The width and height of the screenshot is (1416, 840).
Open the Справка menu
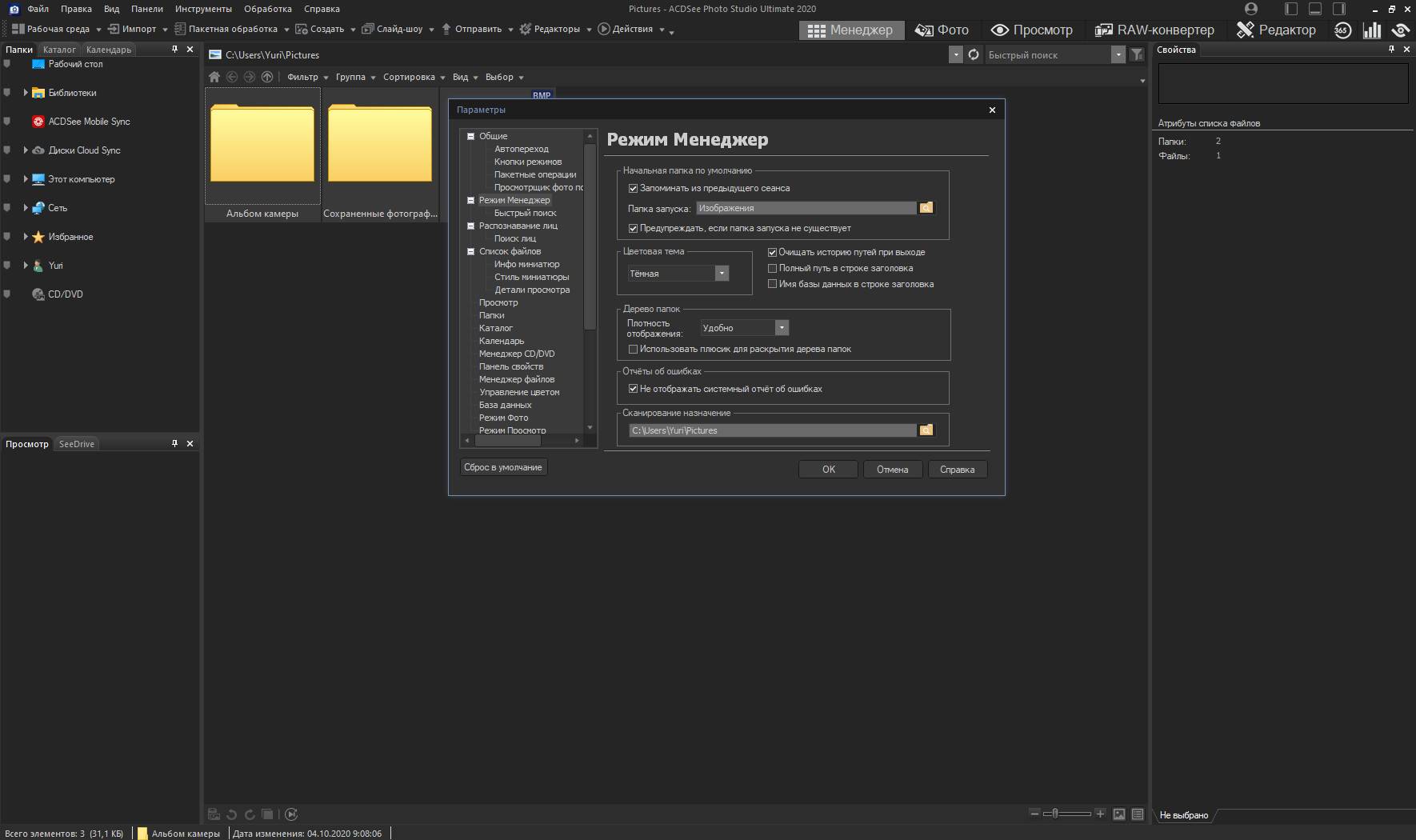click(x=322, y=9)
